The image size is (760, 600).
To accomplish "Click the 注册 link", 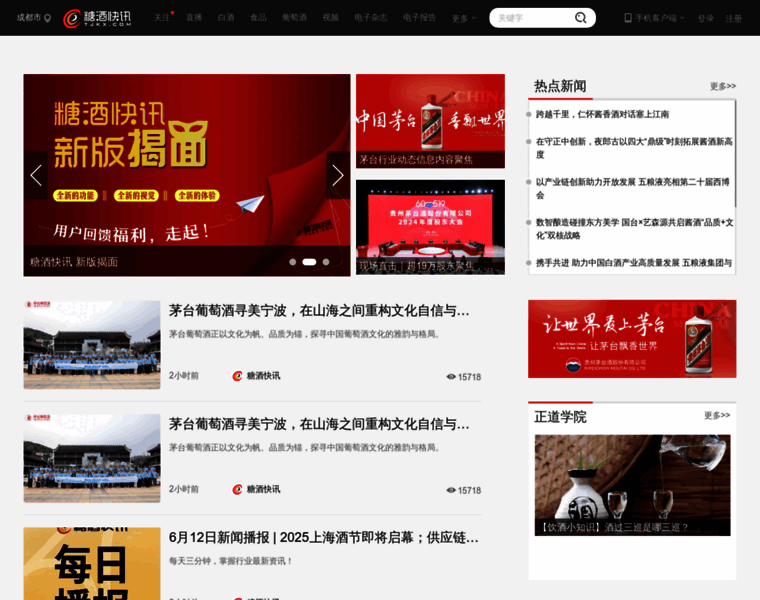I will coord(733,18).
